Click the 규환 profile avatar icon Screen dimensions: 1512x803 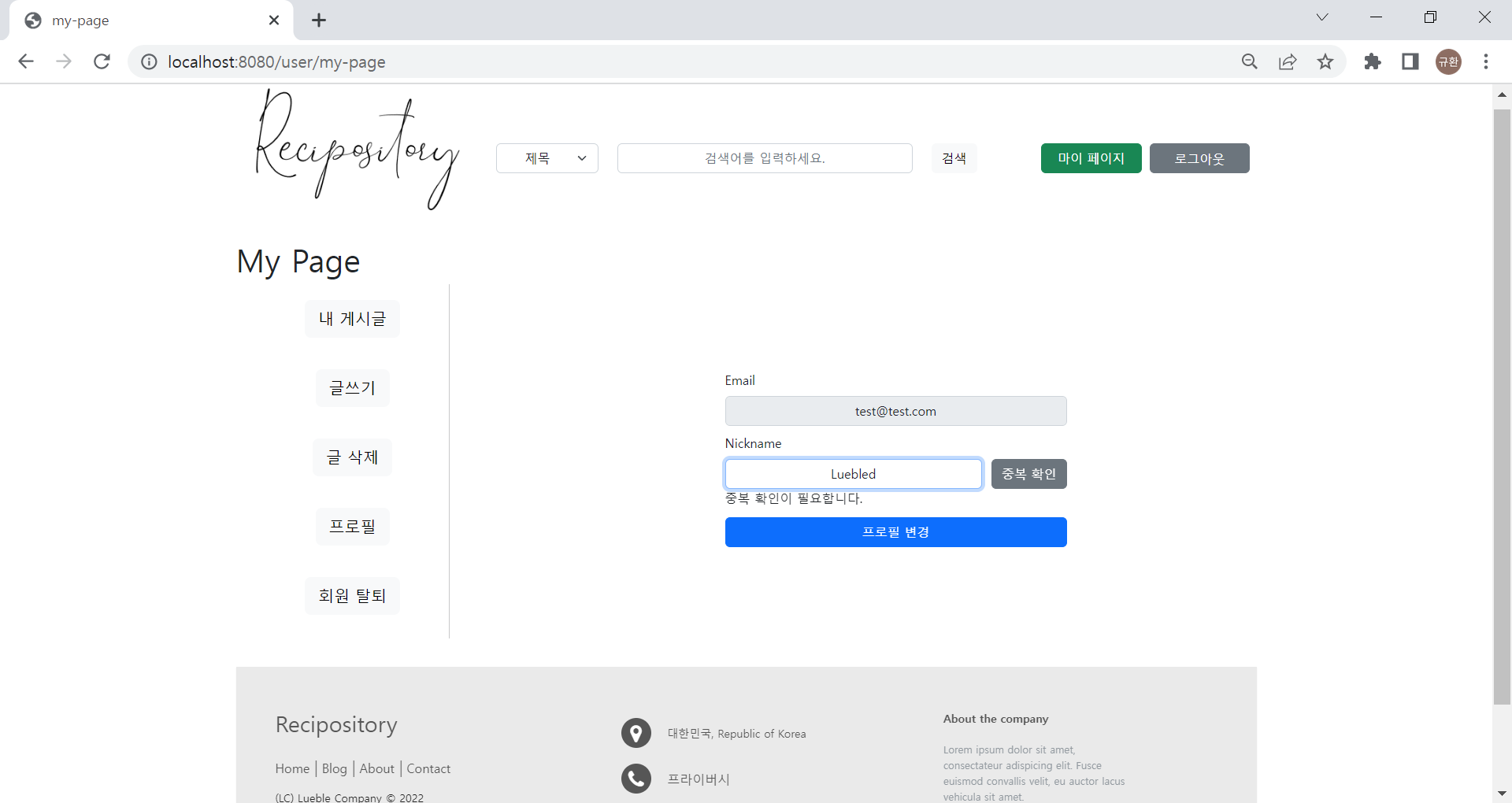[x=1448, y=61]
